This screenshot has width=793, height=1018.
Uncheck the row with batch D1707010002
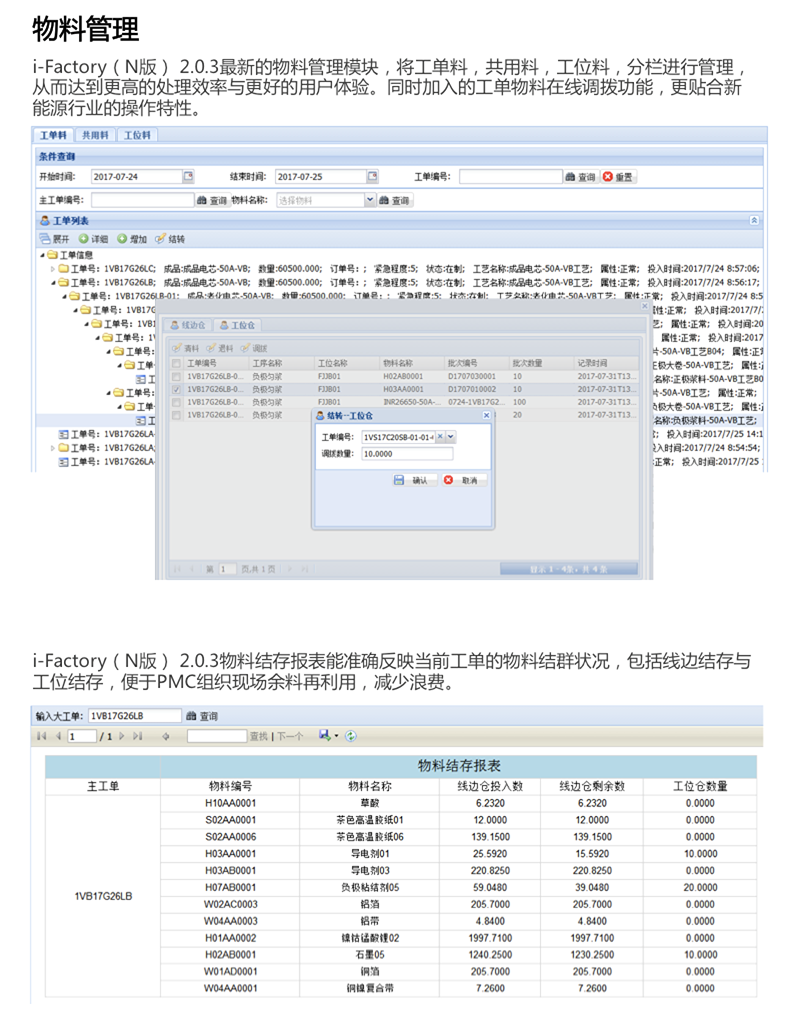click(x=176, y=390)
